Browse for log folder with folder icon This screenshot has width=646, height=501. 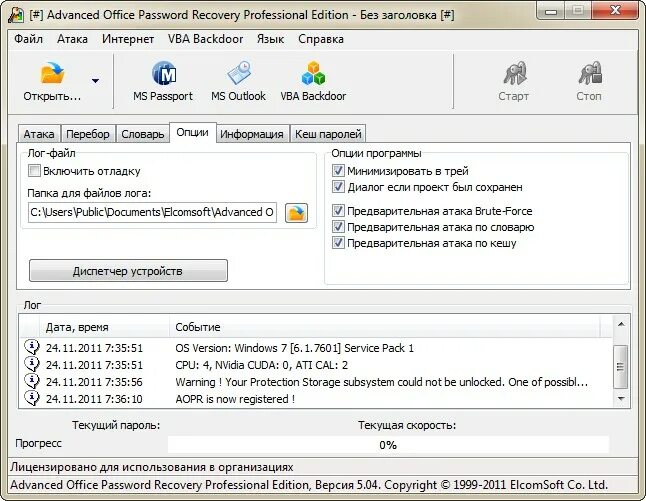(x=296, y=213)
